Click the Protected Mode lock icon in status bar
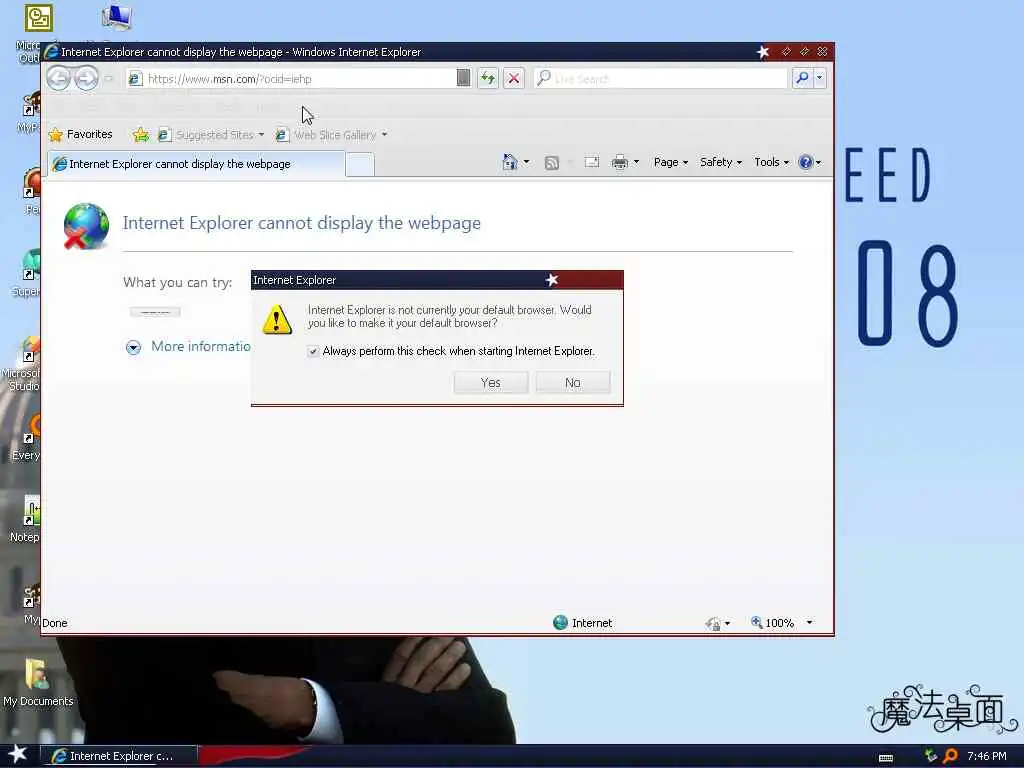The image size is (1024, 768). click(713, 623)
